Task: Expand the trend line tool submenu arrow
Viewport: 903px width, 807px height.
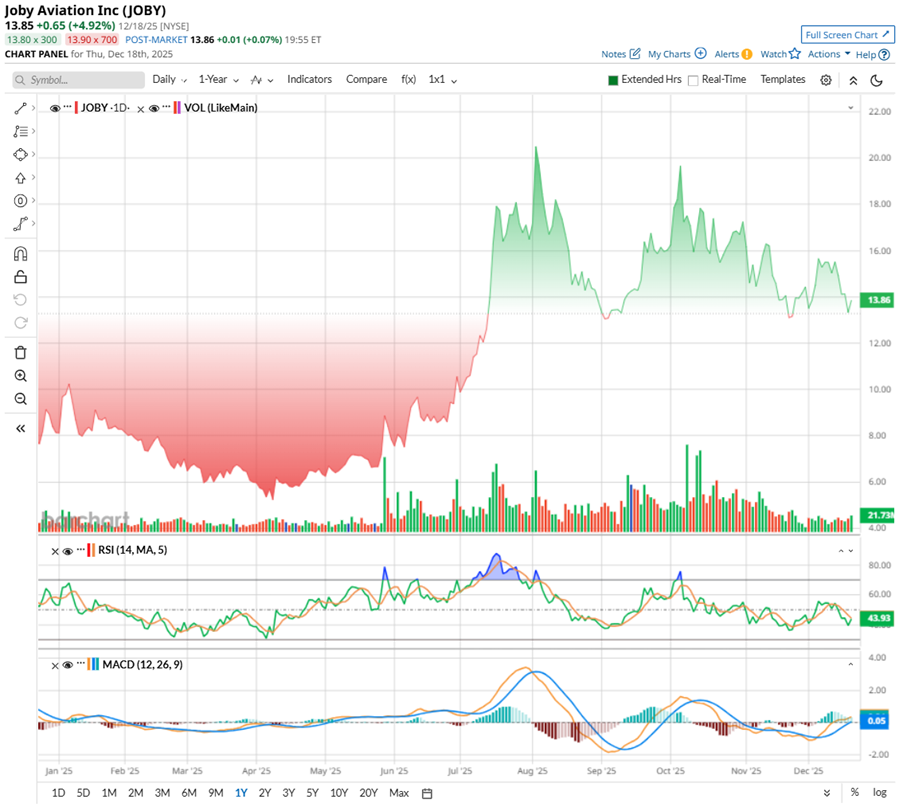Action: point(33,108)
